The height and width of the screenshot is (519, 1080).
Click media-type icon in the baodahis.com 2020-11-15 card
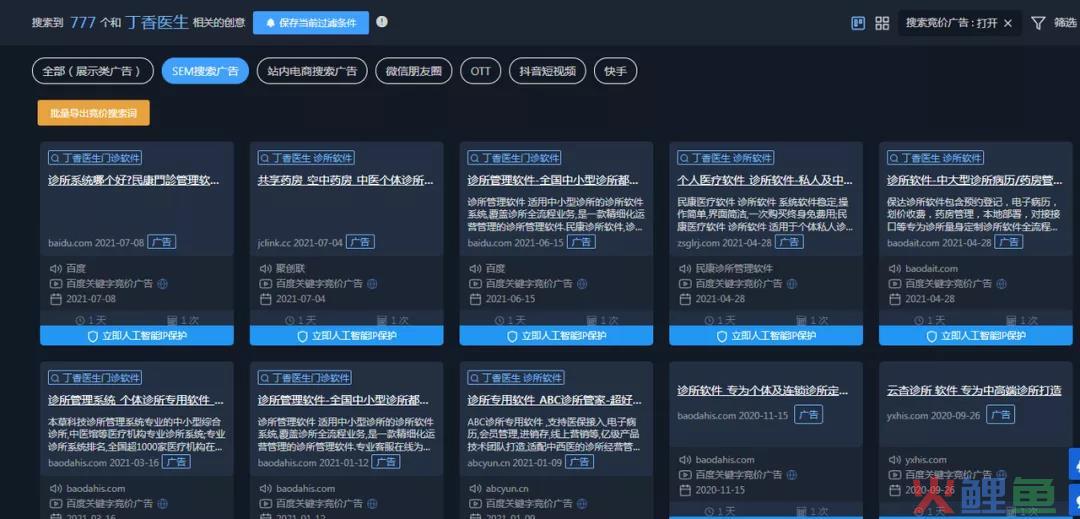685,475
